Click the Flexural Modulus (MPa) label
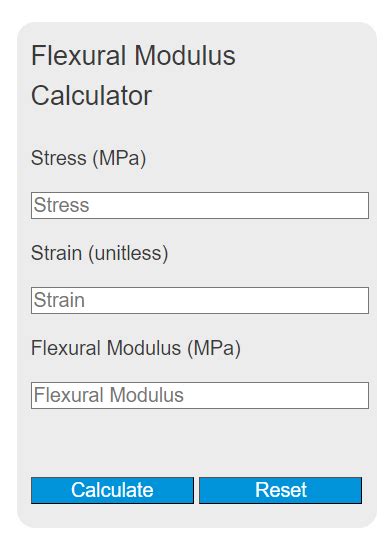This screenshot has height=546, width=387. click(136, 348)
